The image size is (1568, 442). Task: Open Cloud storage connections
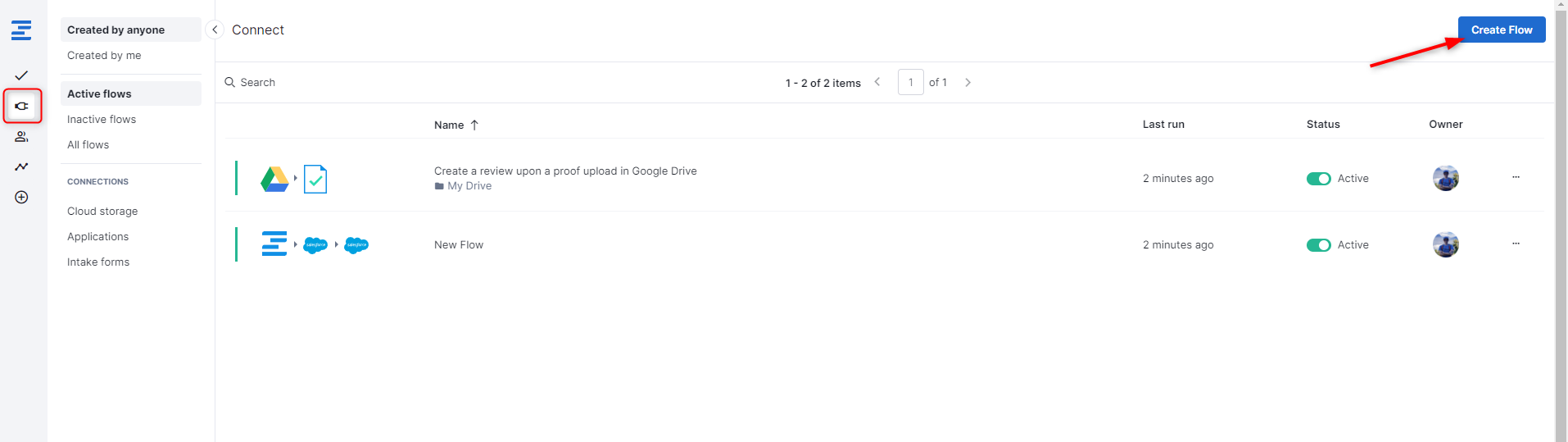point(131,211)
